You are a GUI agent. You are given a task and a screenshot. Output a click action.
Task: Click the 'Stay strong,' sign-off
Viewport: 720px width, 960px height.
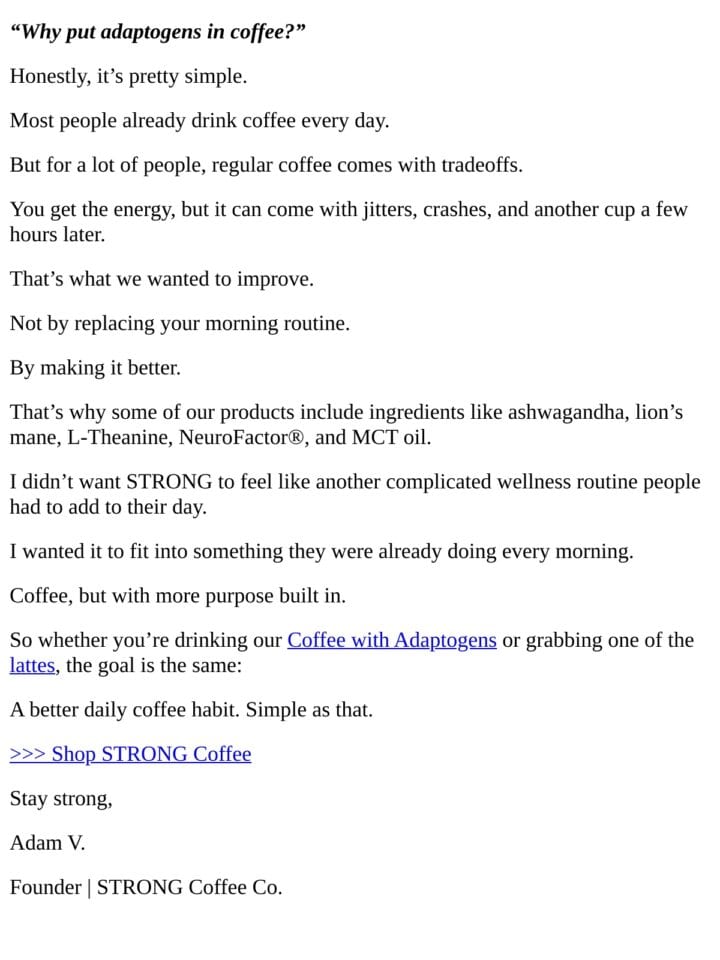tap(61, 798)
